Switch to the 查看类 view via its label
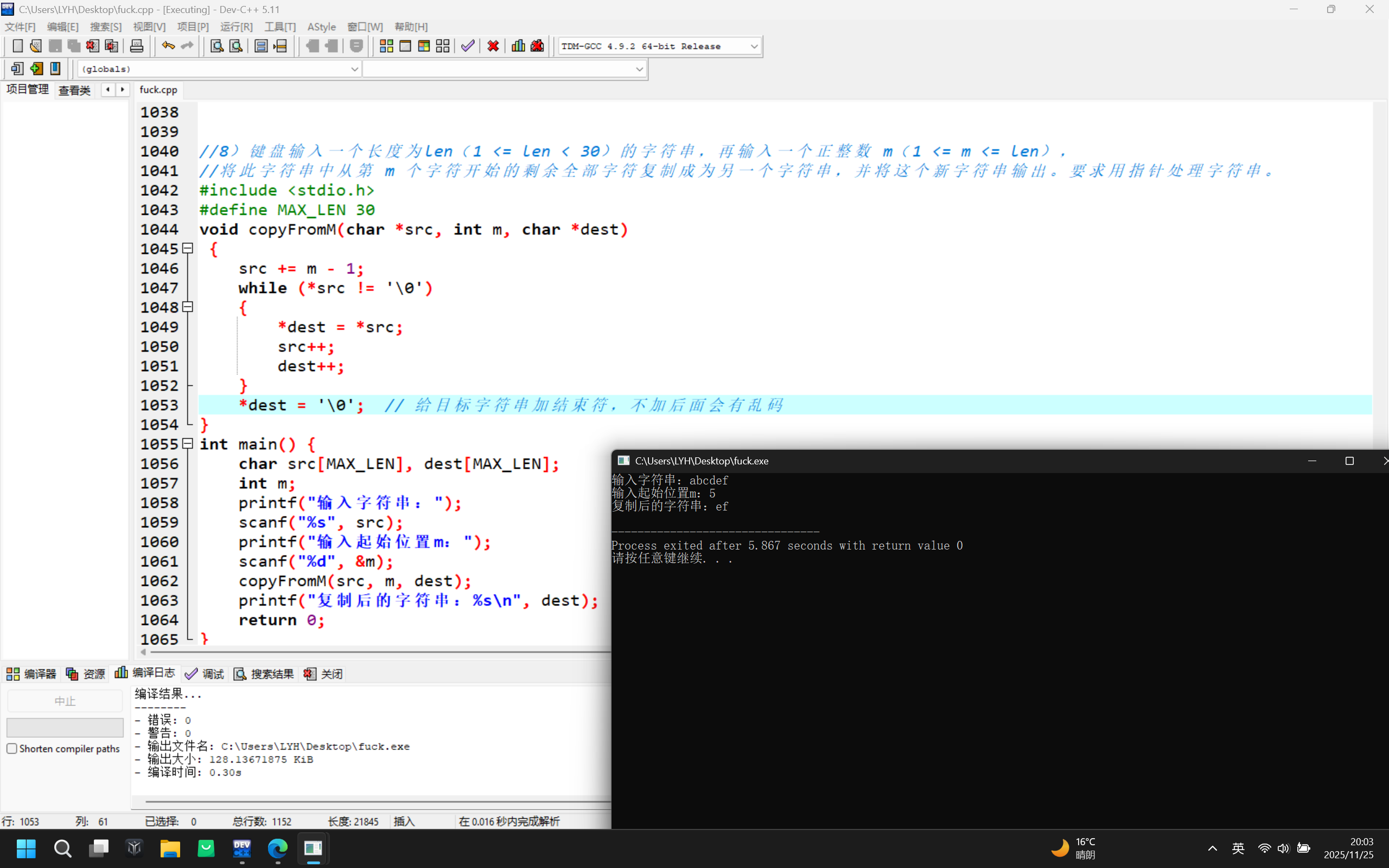 point(74,90)
